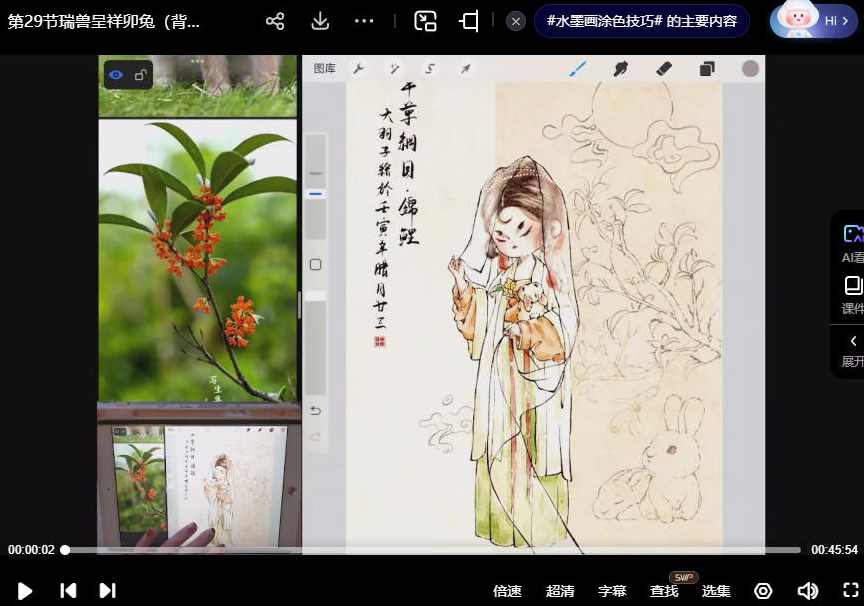Open the Procreate Gallery
The image size is (864, 606).
[x=322, y=68]
